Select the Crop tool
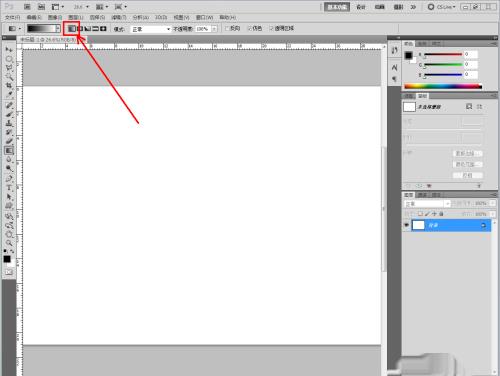This screenshot has width=500, height=376. tap(9, 86)
